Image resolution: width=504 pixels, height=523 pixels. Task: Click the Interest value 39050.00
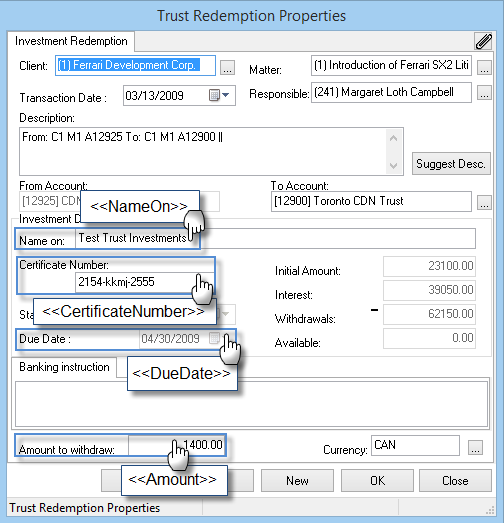[429, 291]
